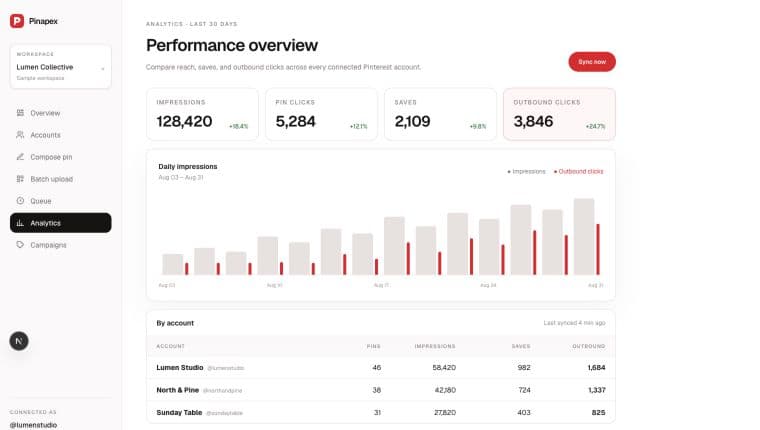
Task: Click the 1,684 outbound value
Action: pyautogui.click(x=596, y=367)
